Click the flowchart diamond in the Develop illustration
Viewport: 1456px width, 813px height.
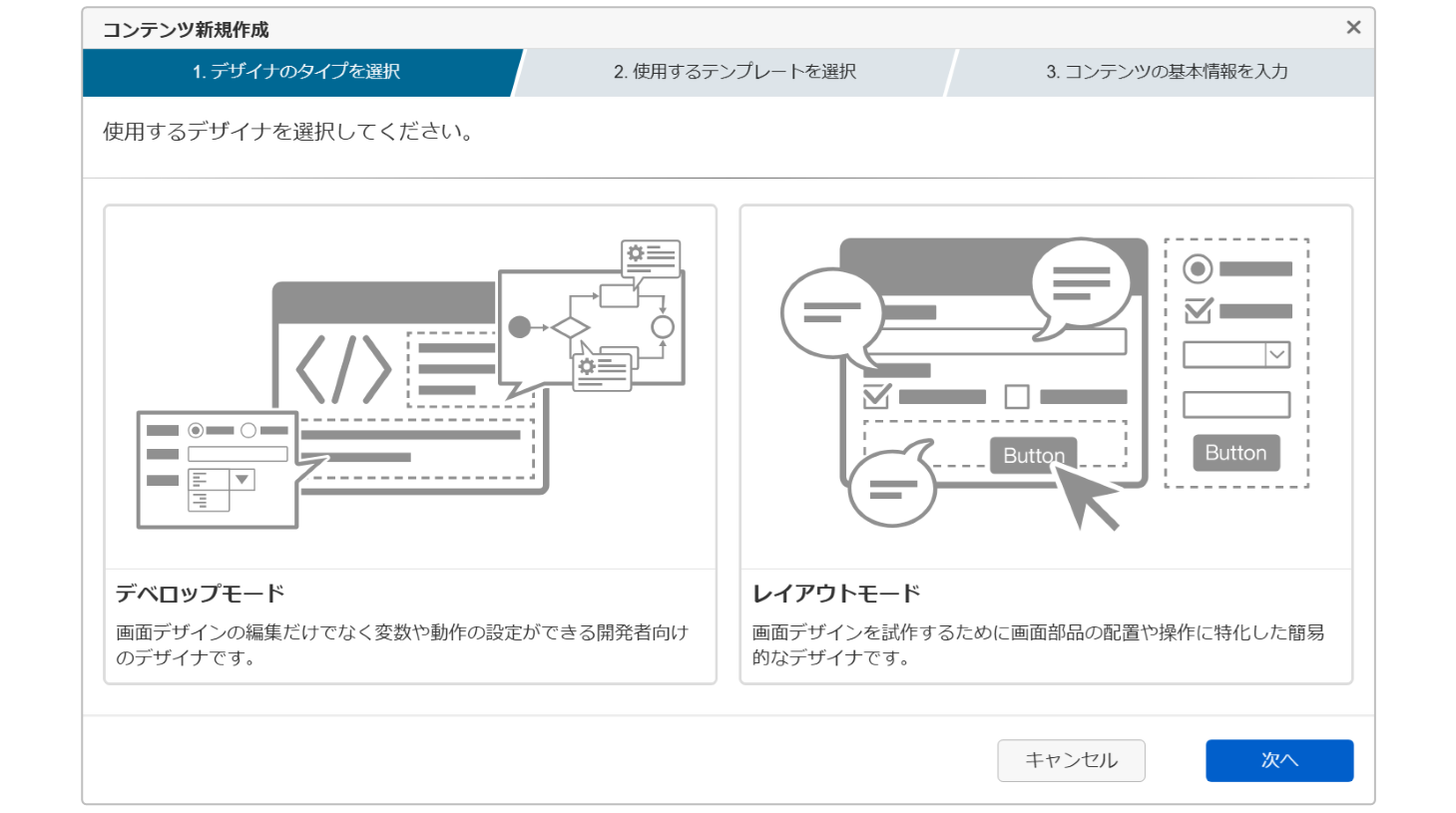point(570,327)
